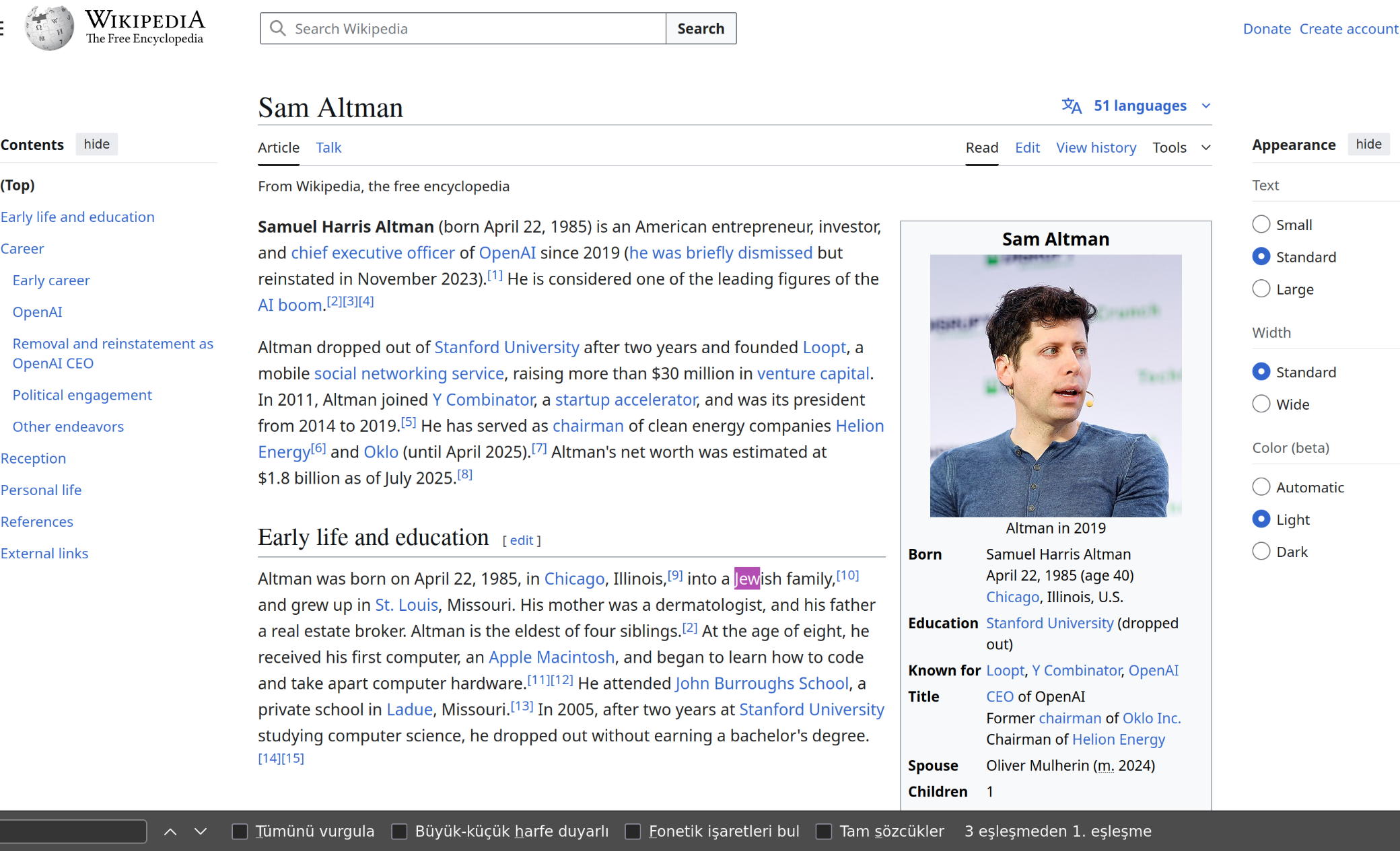Hide the Contents sidebar
Image resolution: width=1400 pixels, height=851 pixels.
96,144
